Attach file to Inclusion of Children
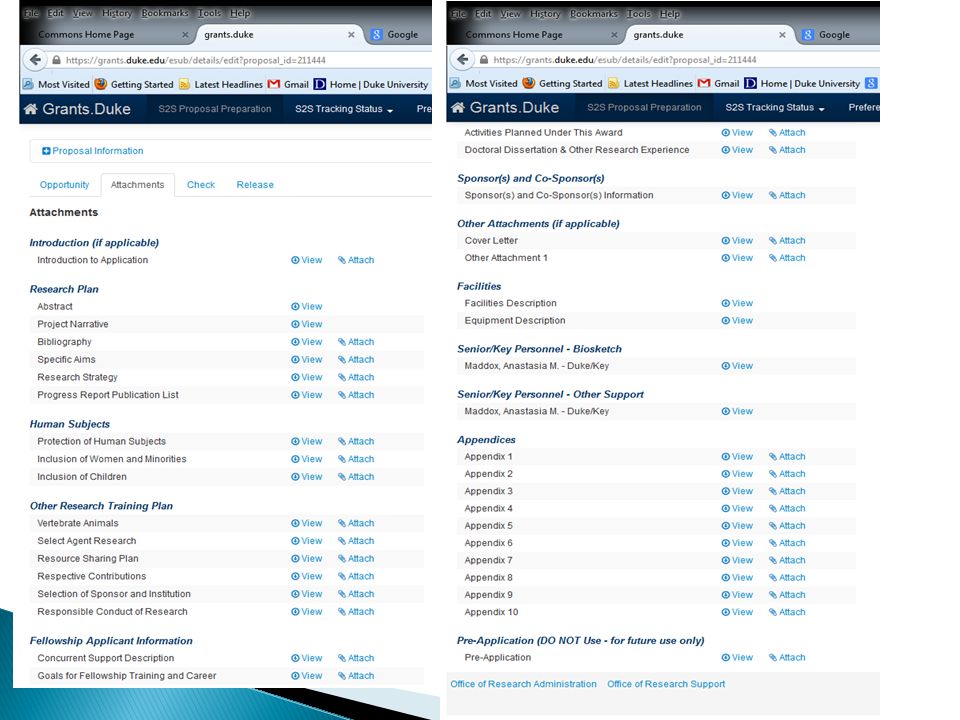Image resolution: width=960 pixels, height=720 pixels. (356, 477)
